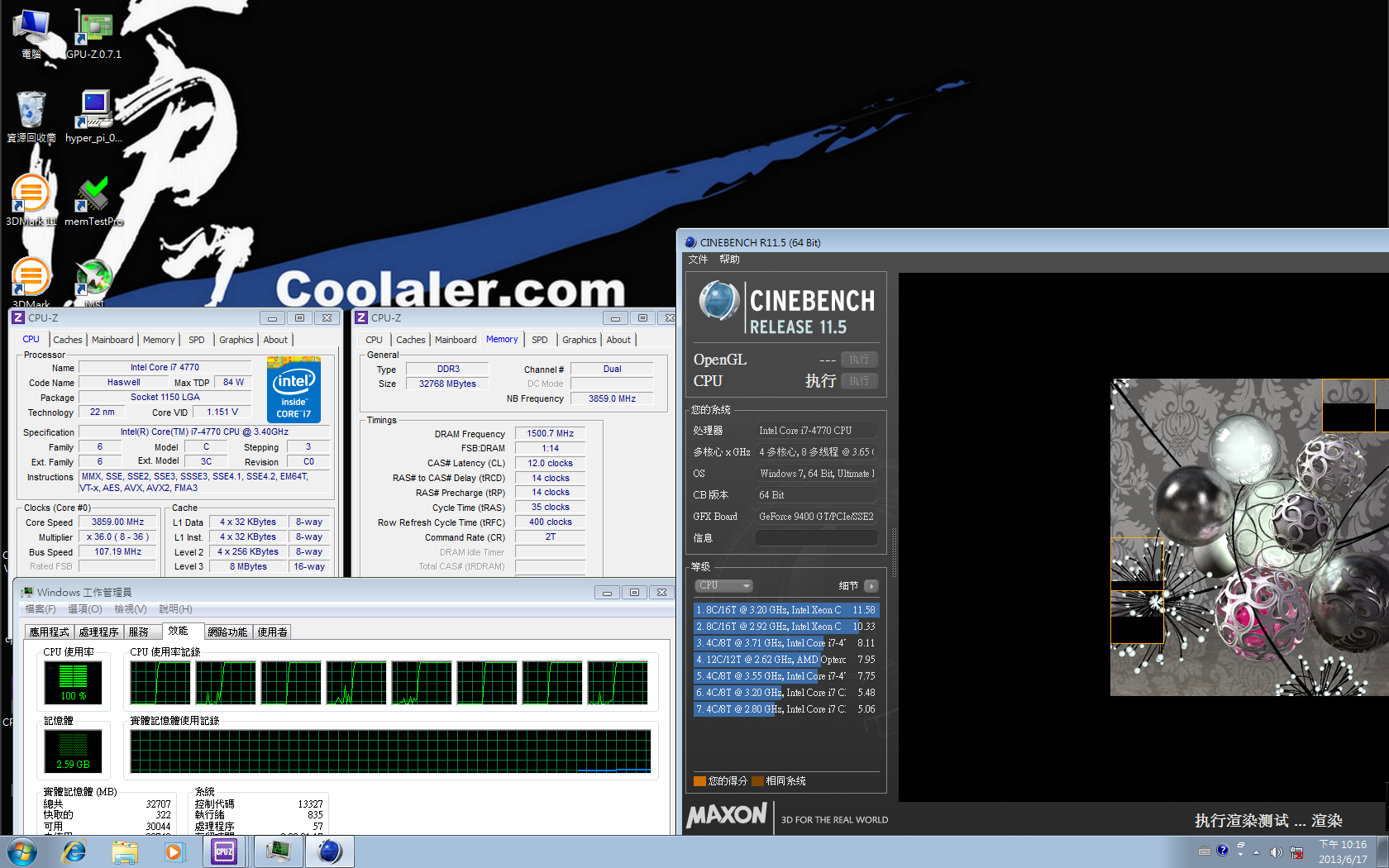Click the CINEBENCH render preview image

point(1249,537)
